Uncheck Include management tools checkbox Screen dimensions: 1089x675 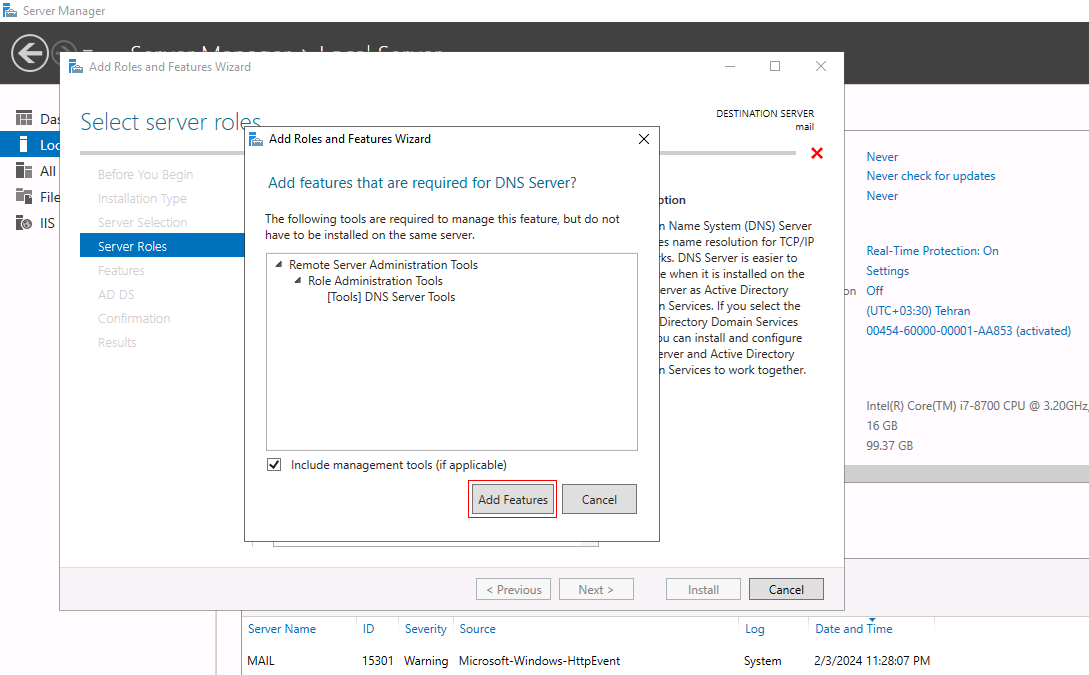click(x=274, y=465)
